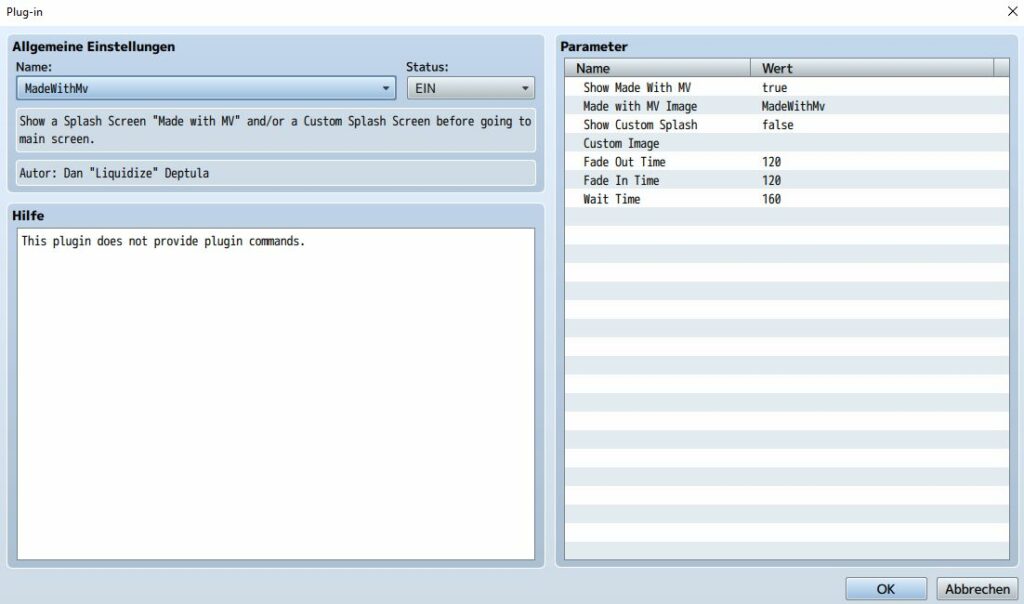Cancel the dialog via Abbrechen
The image size is (1024, 604).
click(x=975, y=589)
